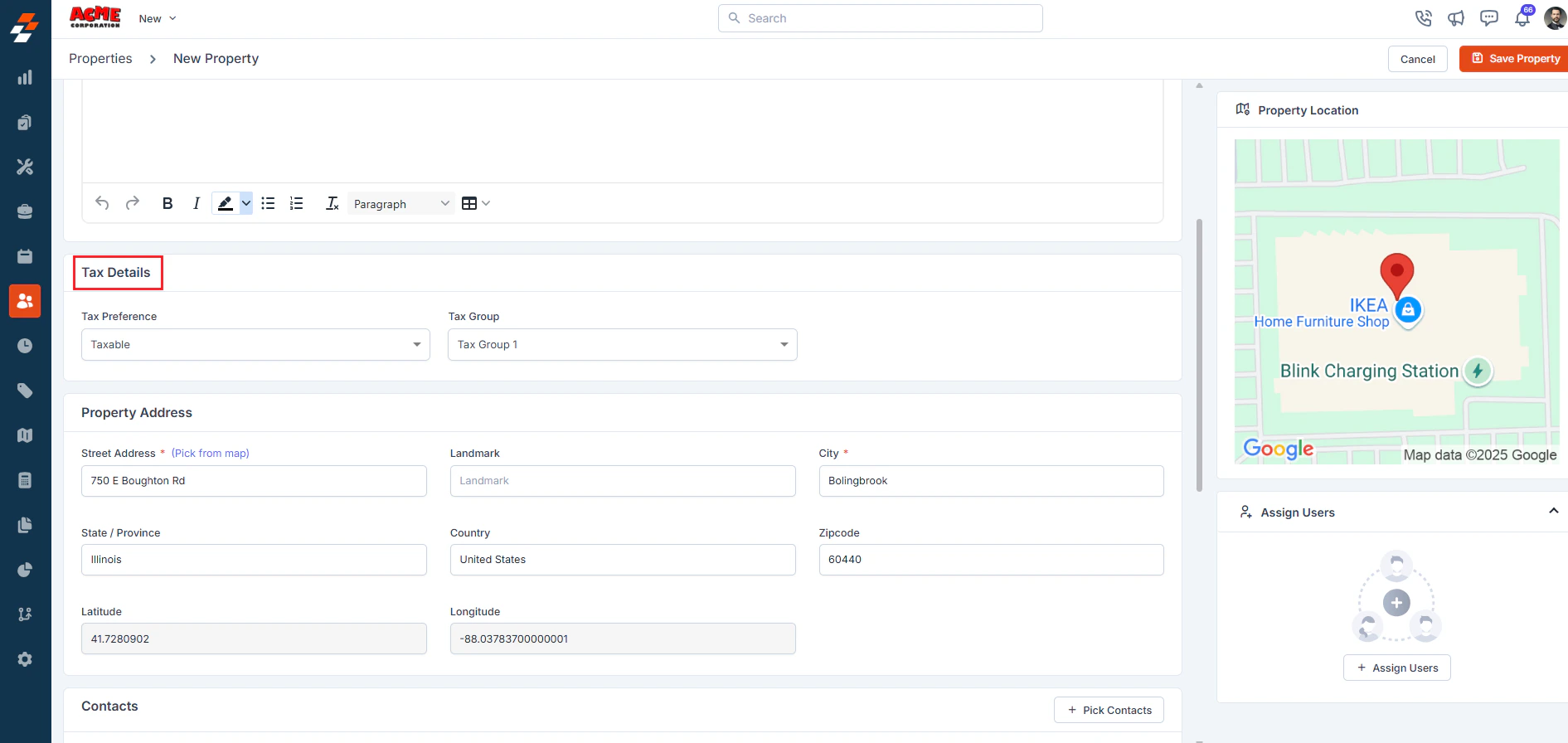Viewport: 1568px width, 743px height.
Task: Open the Tax Preference dropdown
Action: tap(255, 345)
